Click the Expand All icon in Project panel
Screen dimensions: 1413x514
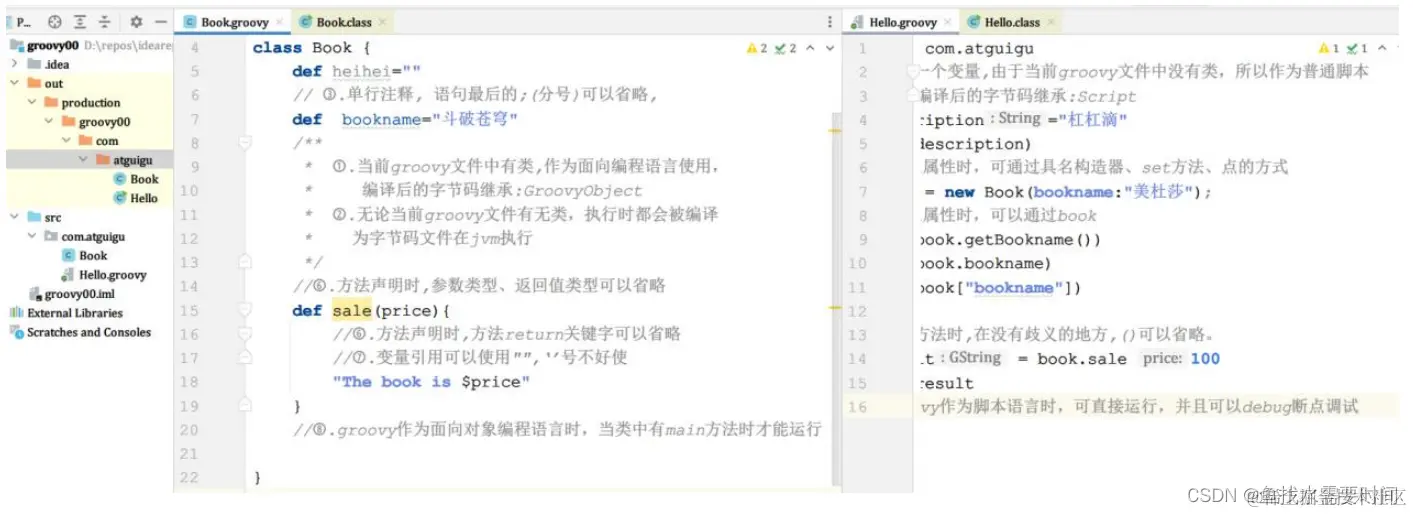80,21
